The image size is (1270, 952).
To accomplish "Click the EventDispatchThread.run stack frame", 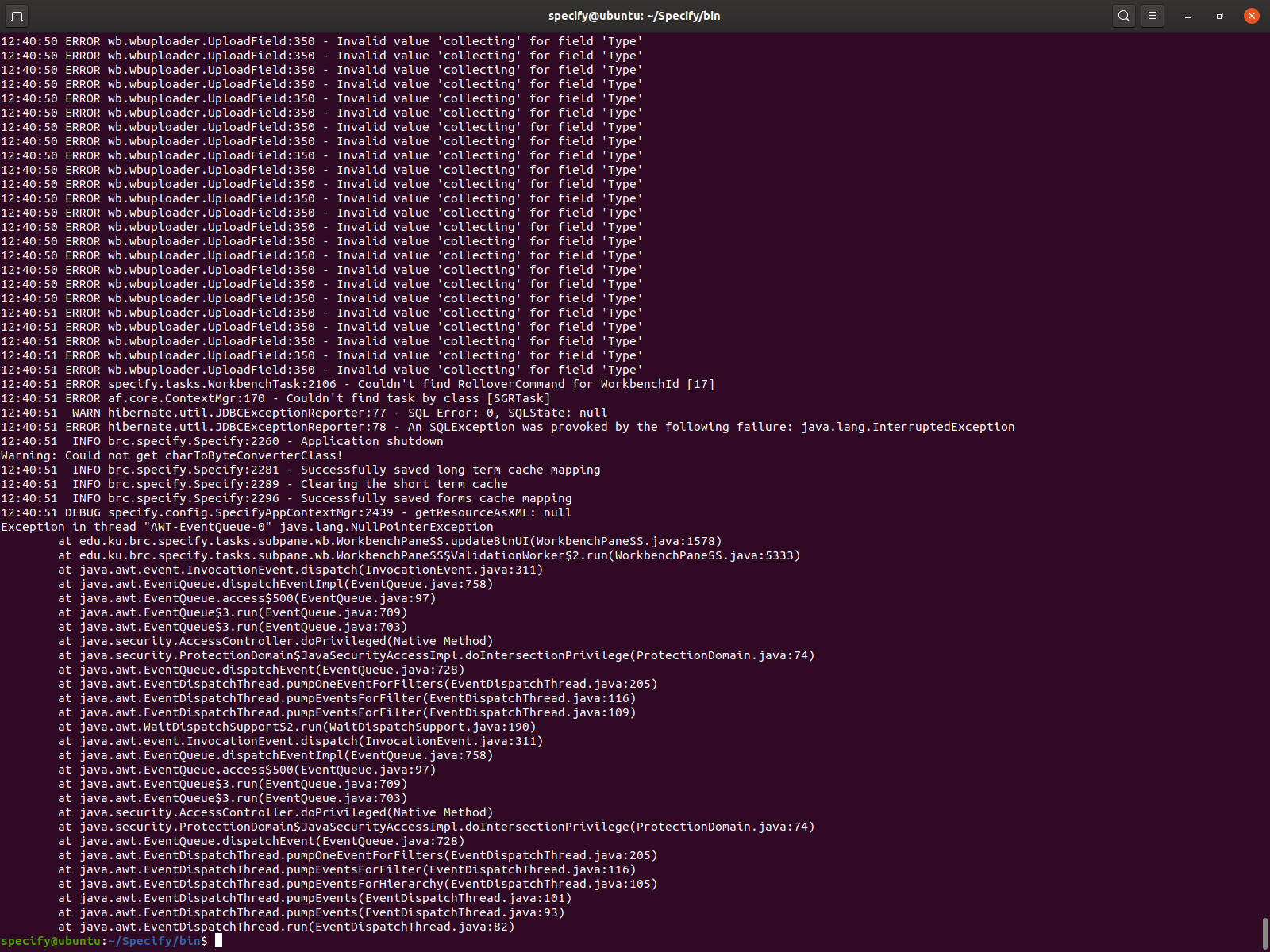I will point(286,927).
